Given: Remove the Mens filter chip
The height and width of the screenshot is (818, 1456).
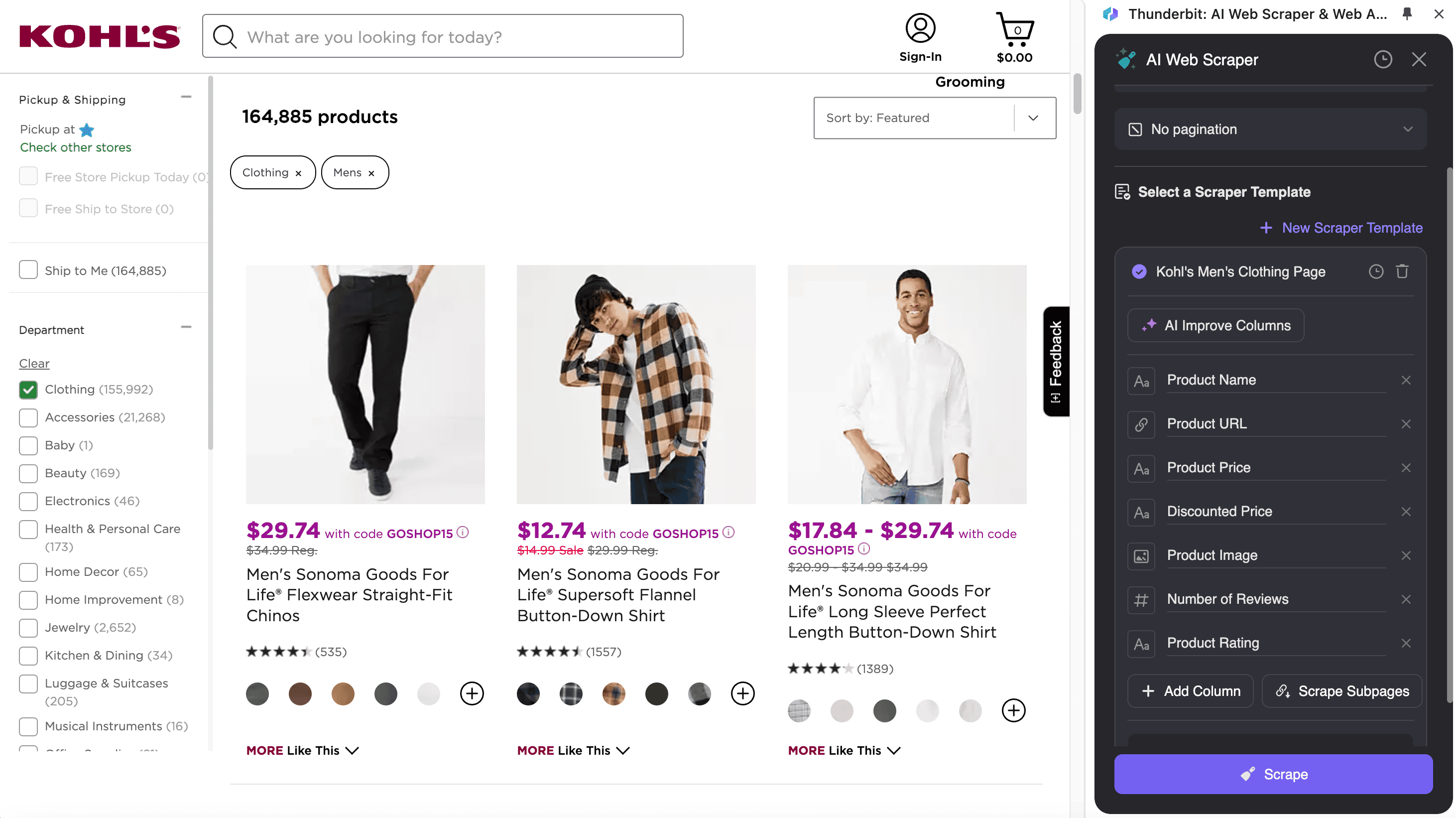Looking at the screenshot, I should (371, 173).
